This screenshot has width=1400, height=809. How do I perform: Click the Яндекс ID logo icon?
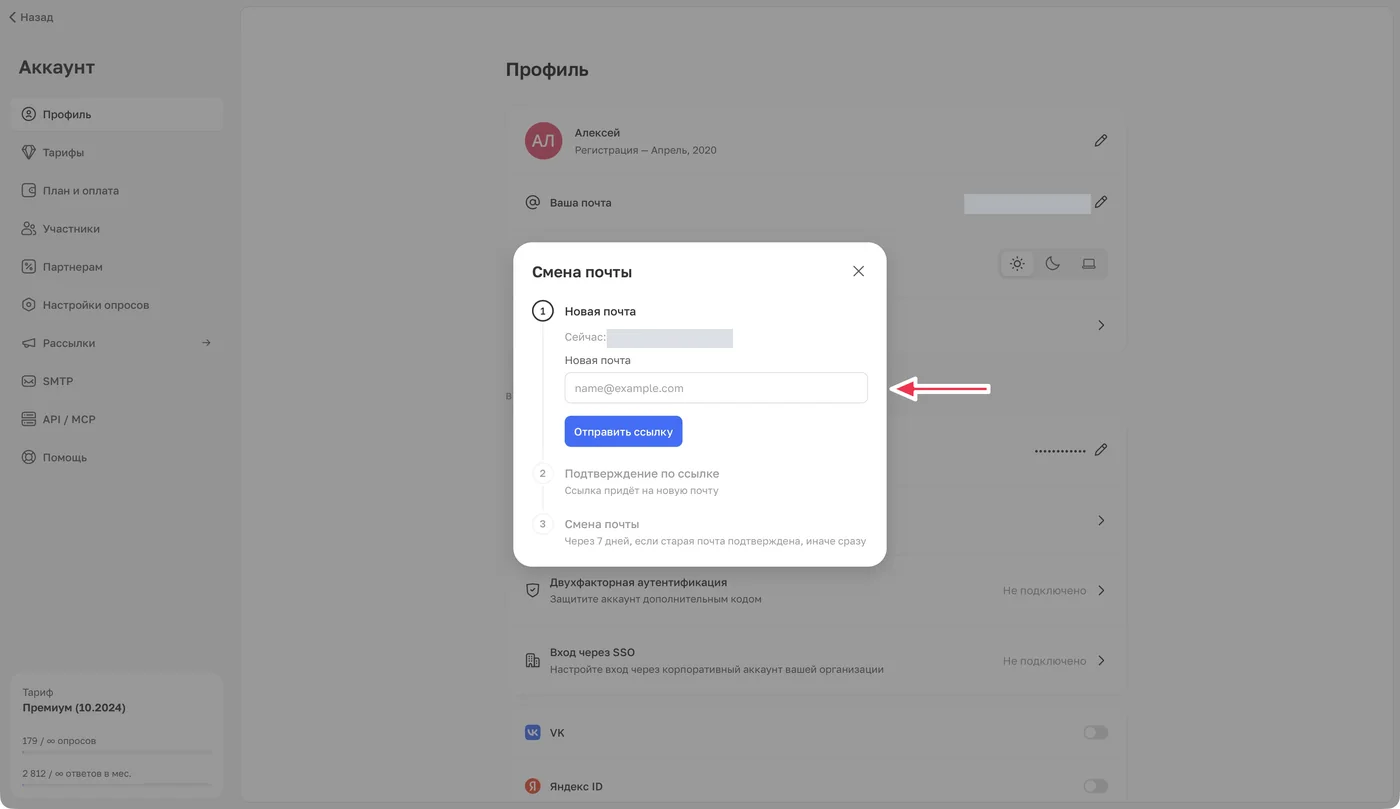533,787
